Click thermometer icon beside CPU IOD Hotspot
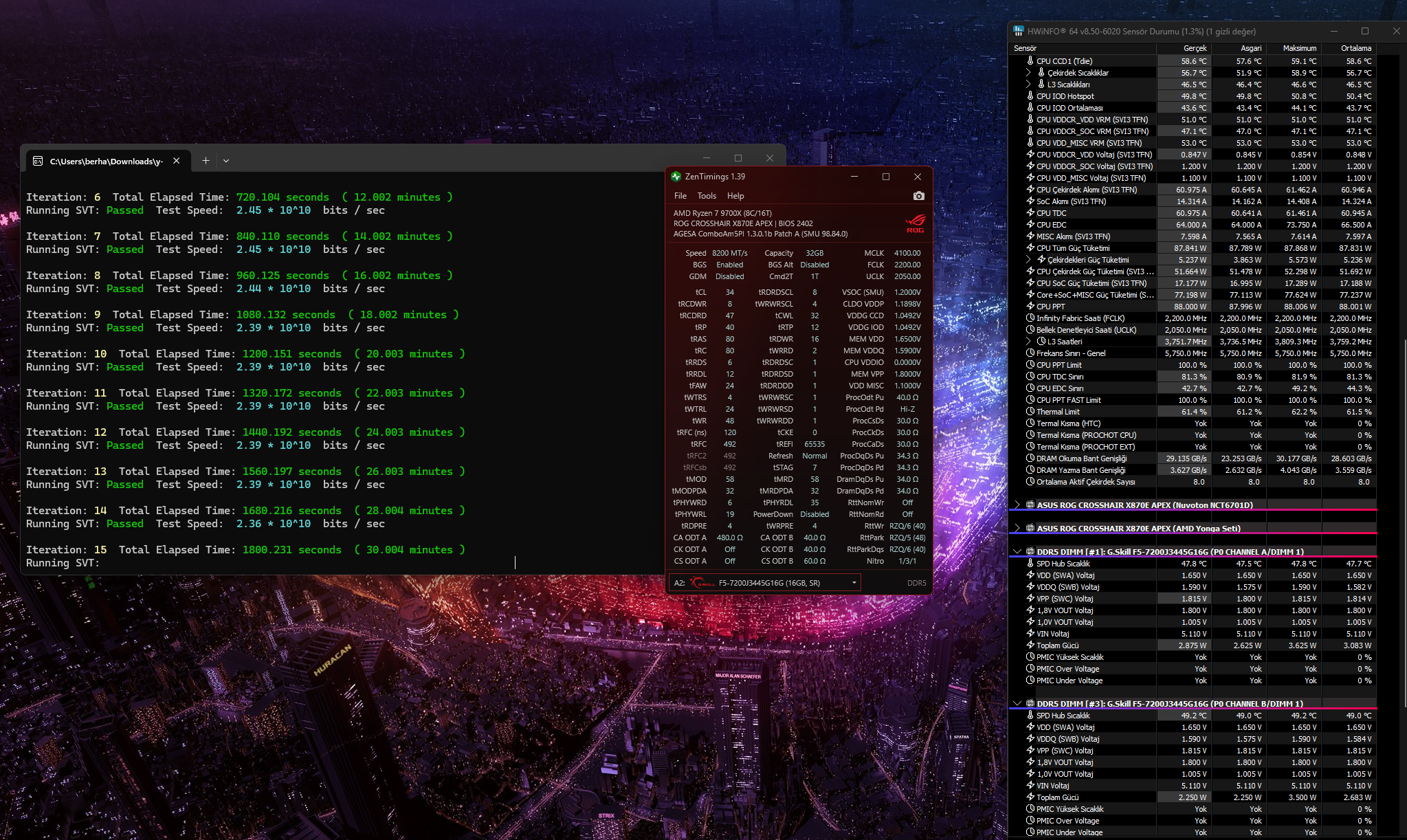The width and height of the screenshot is (1407, 840). tap(1030, 96)
